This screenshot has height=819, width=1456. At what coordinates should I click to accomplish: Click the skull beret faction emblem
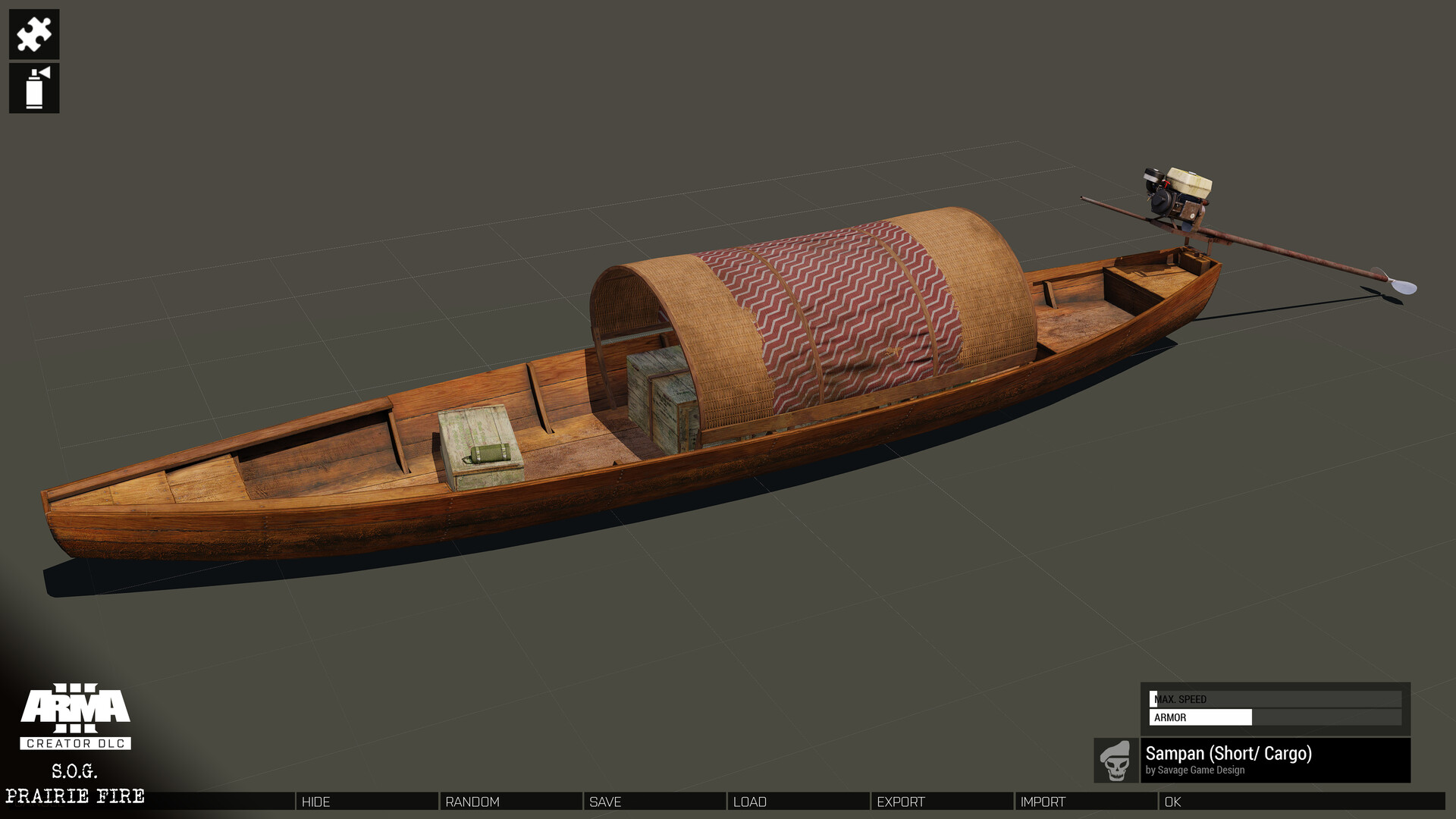coord(1115,761)
